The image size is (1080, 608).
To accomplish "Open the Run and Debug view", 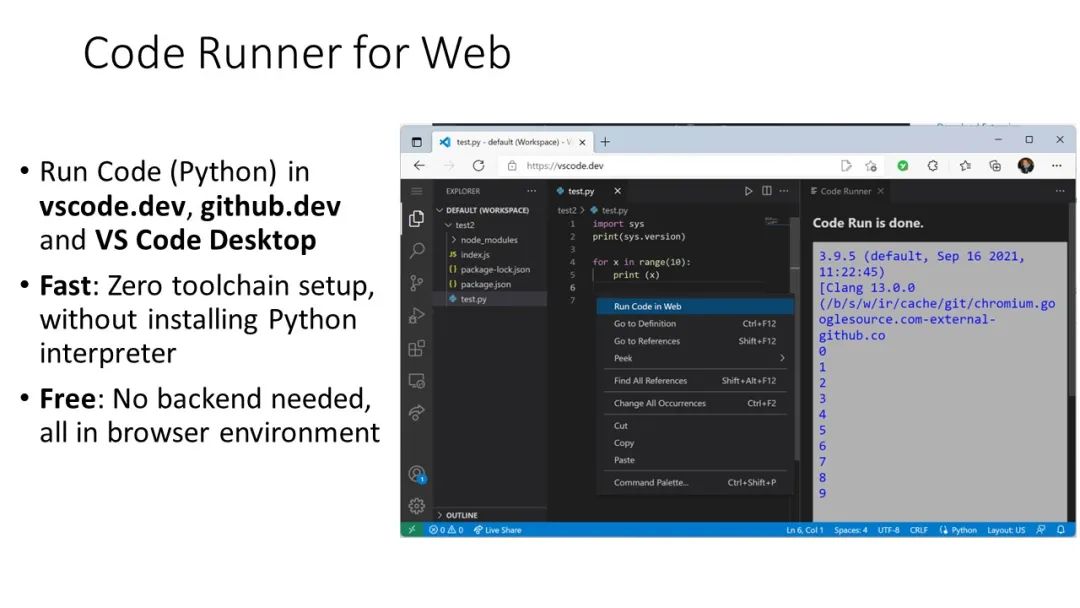I will click(416, 315).
